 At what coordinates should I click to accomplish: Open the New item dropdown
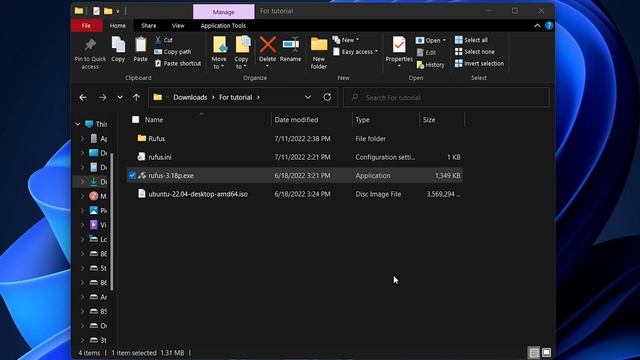point(346,40)
